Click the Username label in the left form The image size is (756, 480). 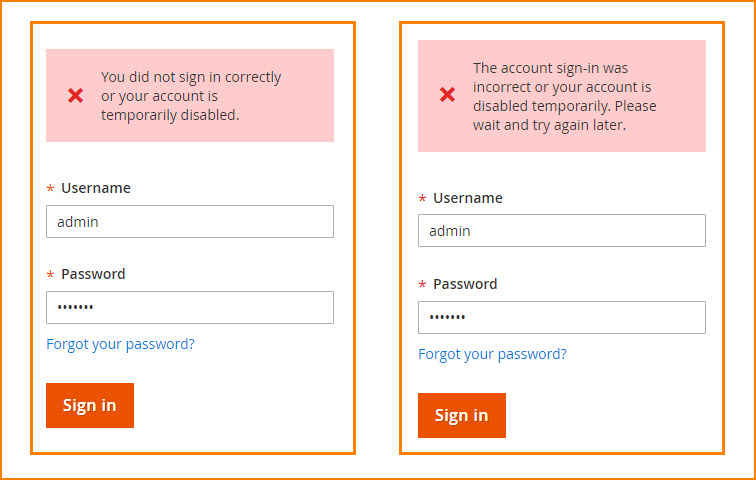[96, 188]
